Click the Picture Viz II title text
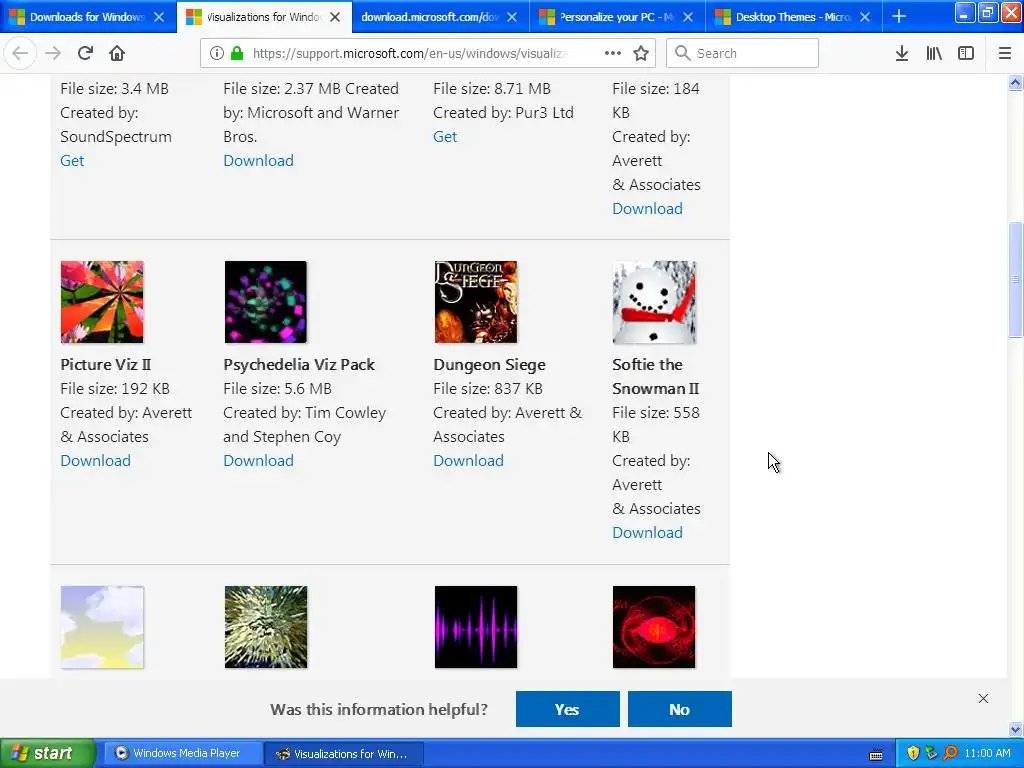This screenshot has width=1024, height=768. (106, 364)
